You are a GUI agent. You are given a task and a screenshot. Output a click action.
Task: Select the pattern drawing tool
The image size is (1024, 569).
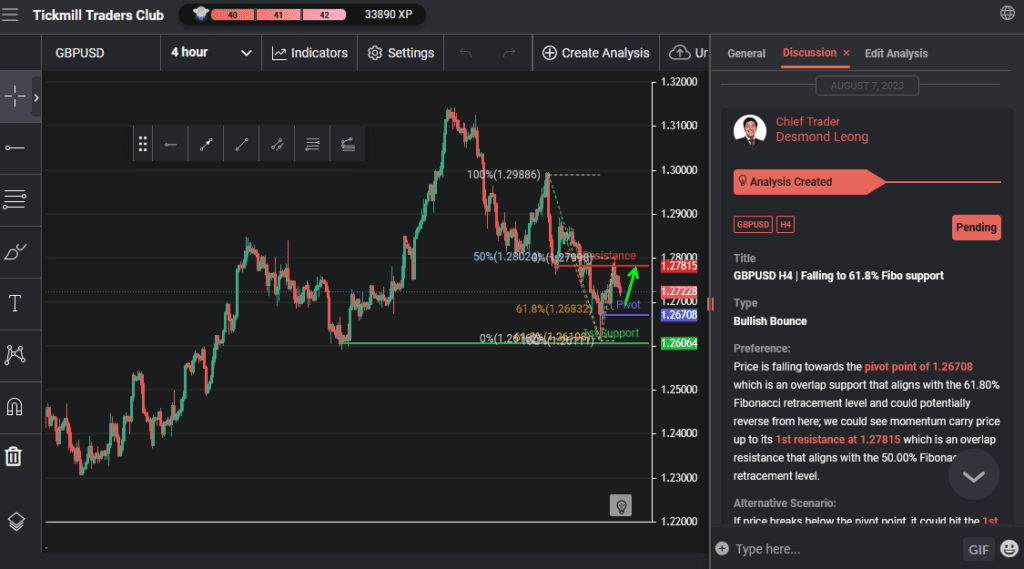(x=15, y=354)
